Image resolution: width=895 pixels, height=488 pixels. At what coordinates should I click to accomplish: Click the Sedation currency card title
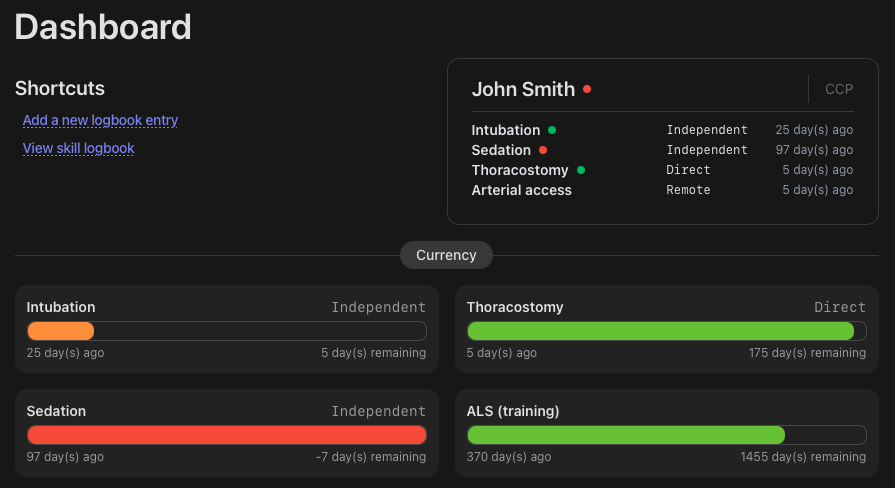click(56, 411)
